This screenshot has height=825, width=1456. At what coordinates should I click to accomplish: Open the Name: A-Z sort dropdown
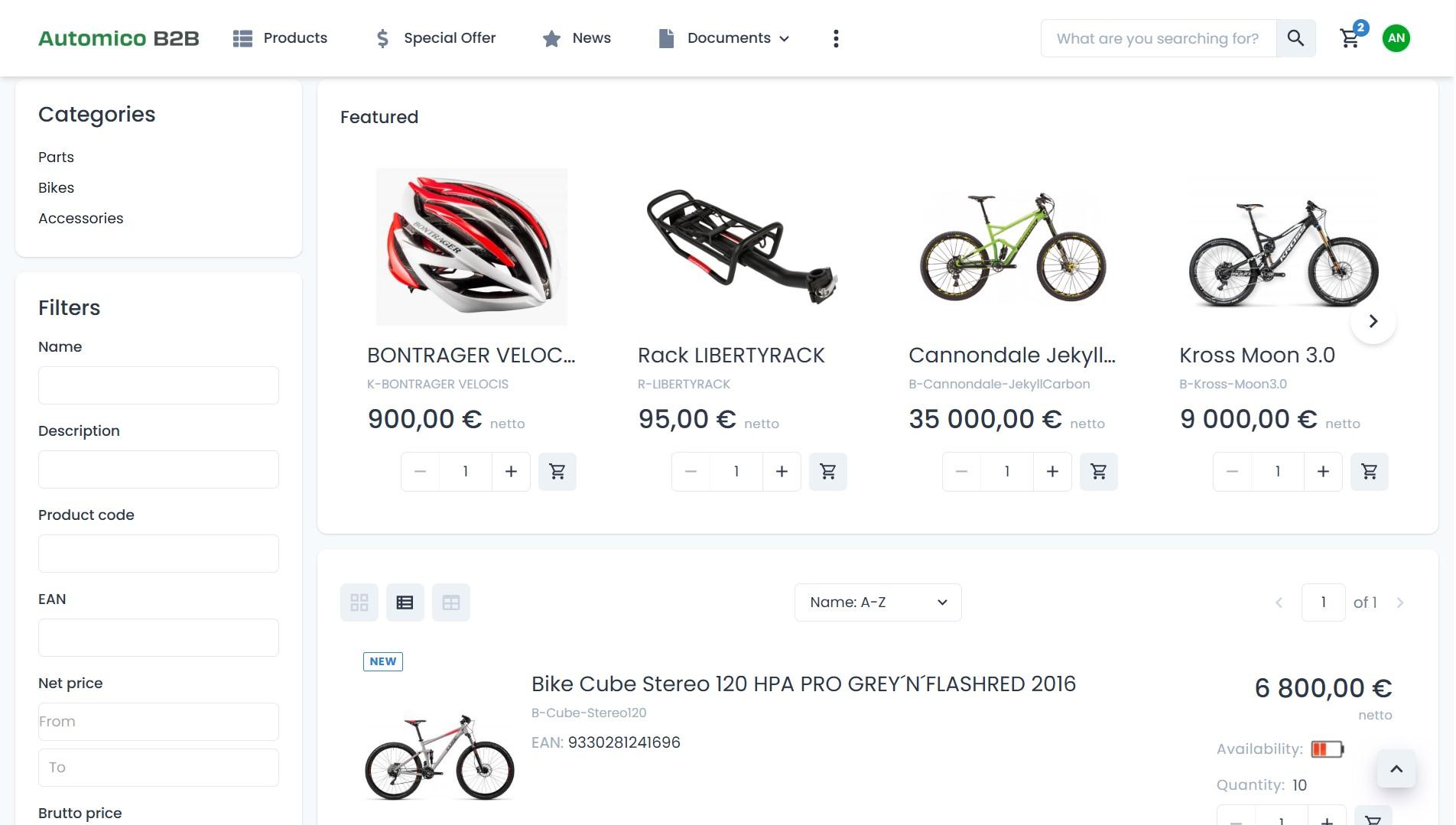pos(878,603)
